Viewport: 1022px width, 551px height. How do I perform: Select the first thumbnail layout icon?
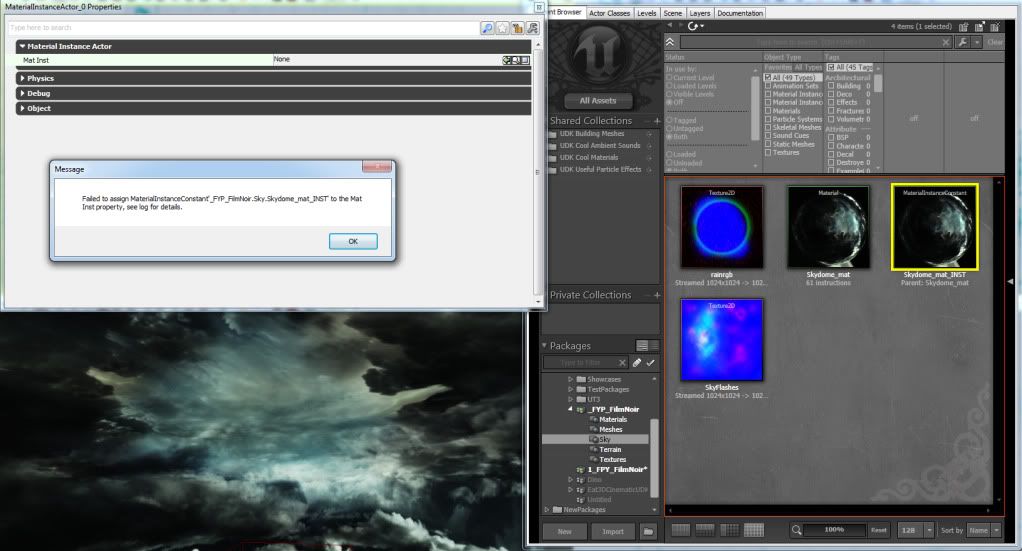680,530
